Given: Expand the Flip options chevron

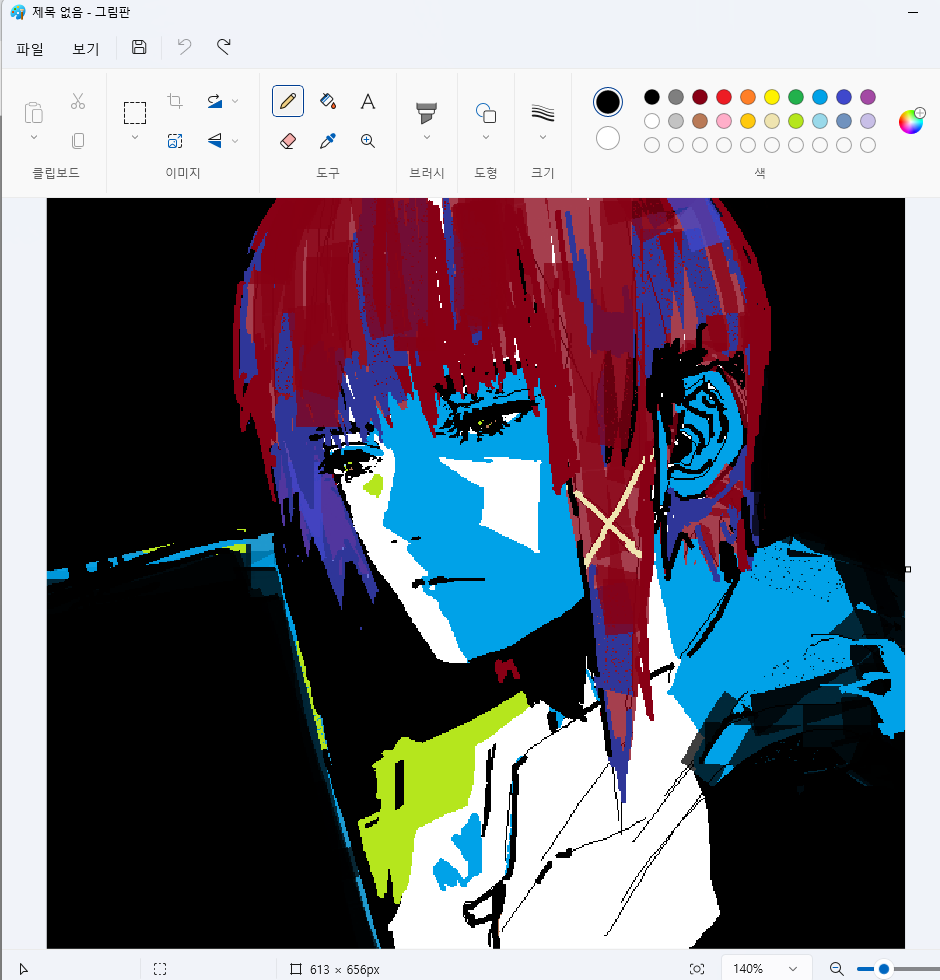Looking at the screenshot, I should point(235,141).
